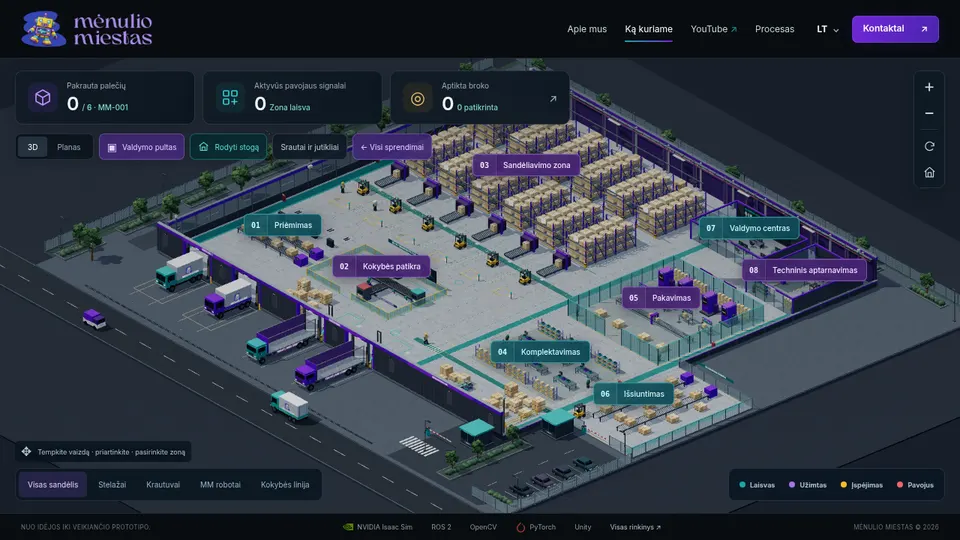Select the MM robotai tab

220,484
